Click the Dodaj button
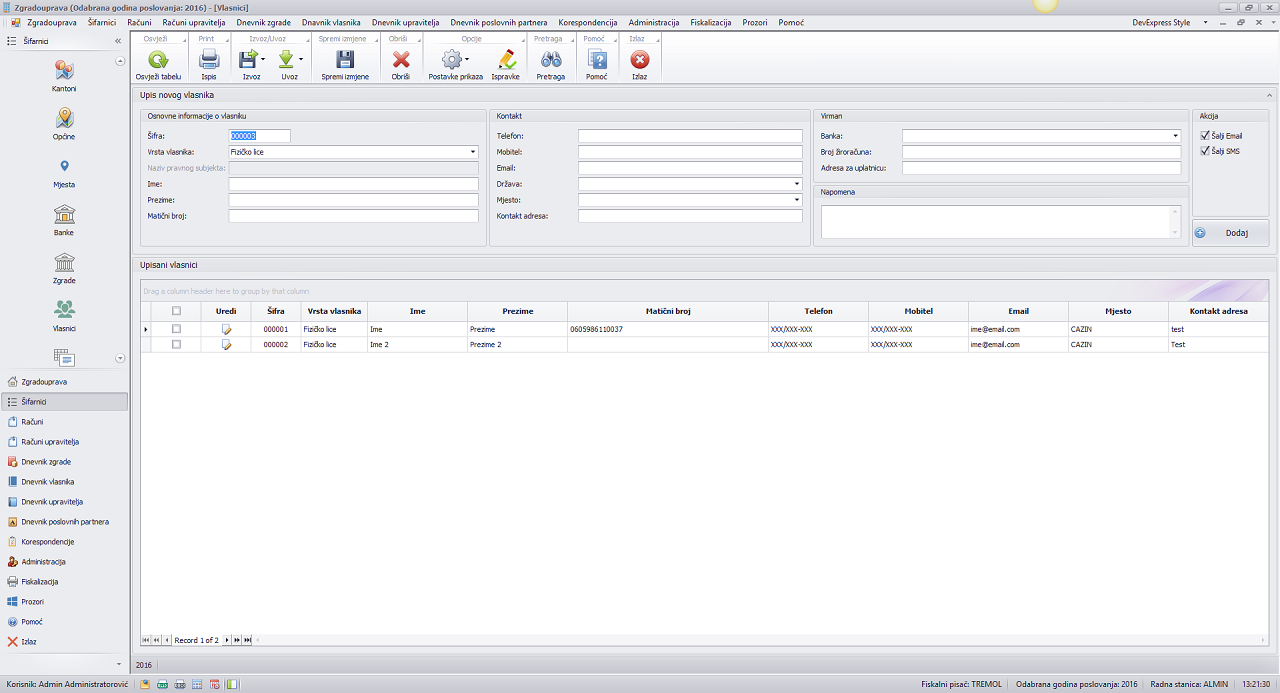This screenshot has height=693, width=1280. click(1231, 233)
